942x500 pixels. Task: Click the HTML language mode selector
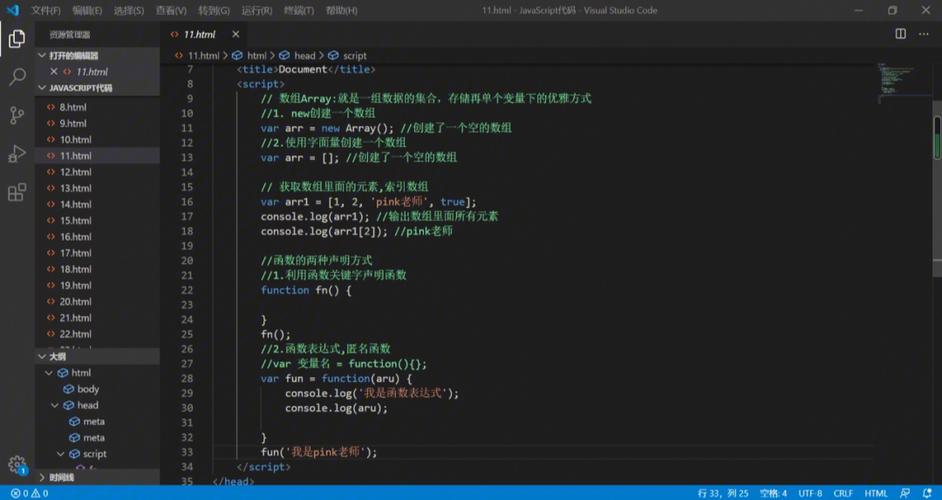pyautogui.click(x=875, y=493)
